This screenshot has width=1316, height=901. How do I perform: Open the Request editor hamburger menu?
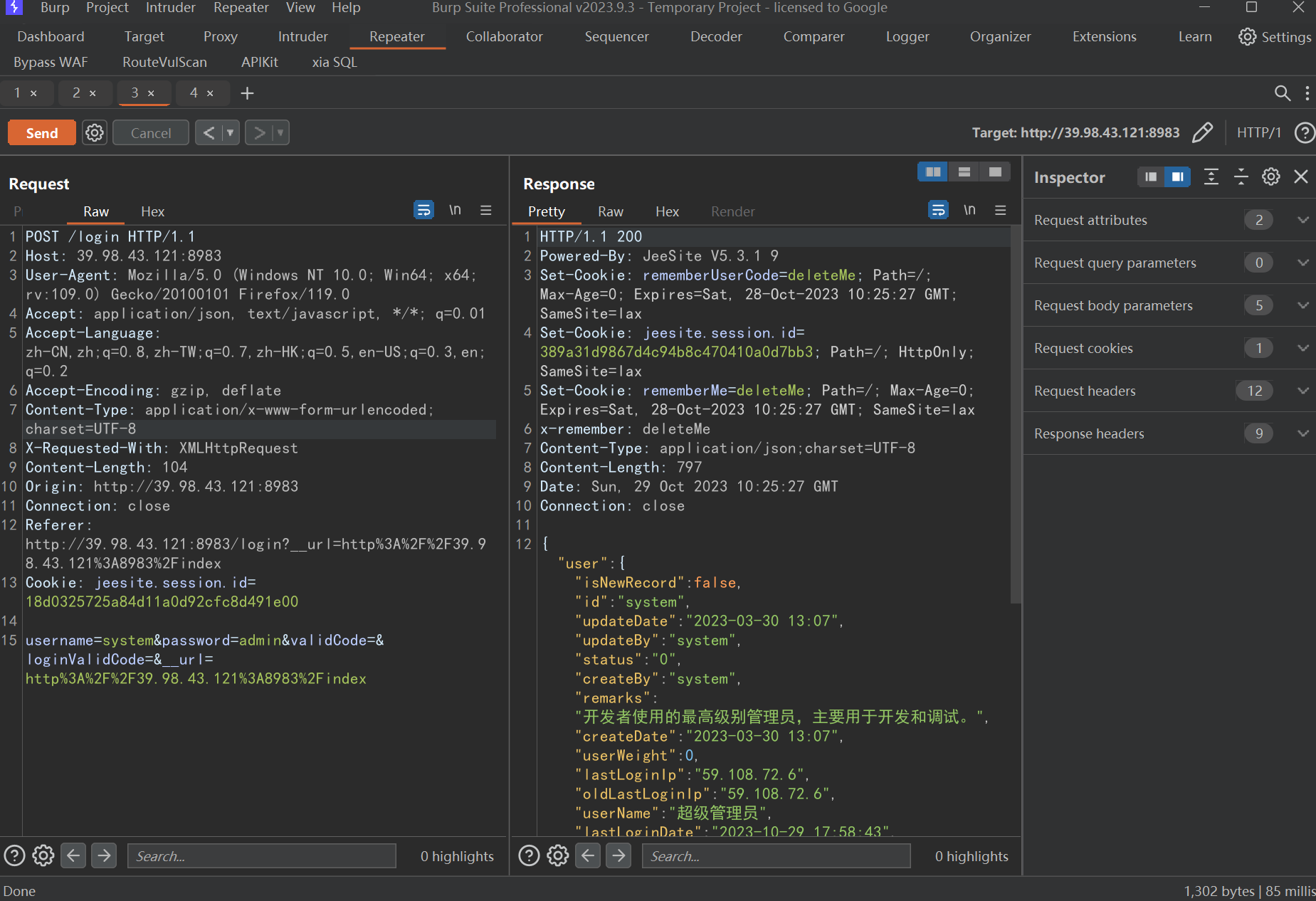point(486,210)
